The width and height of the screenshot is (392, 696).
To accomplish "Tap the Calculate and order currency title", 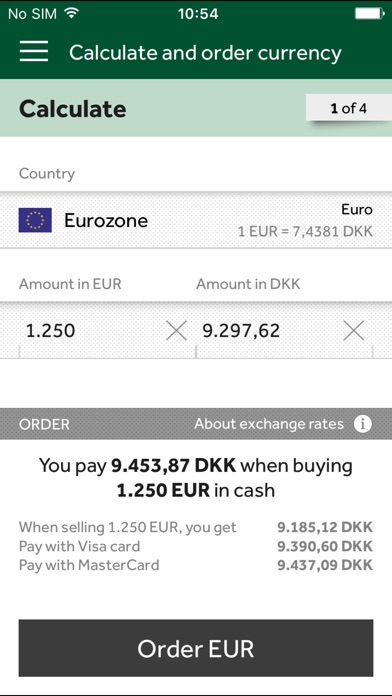I will coord(205,52).
